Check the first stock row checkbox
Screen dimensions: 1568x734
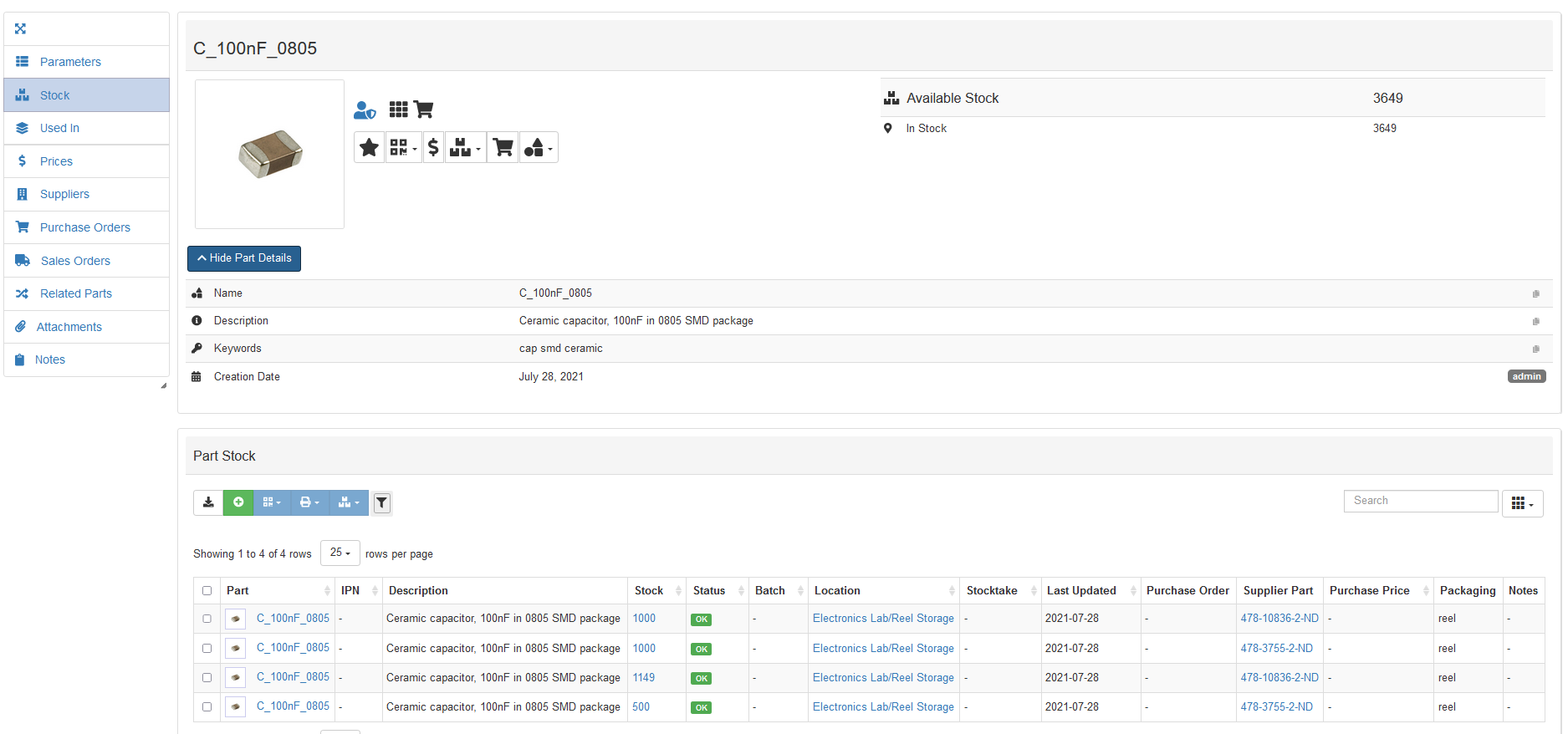[207, 619]
